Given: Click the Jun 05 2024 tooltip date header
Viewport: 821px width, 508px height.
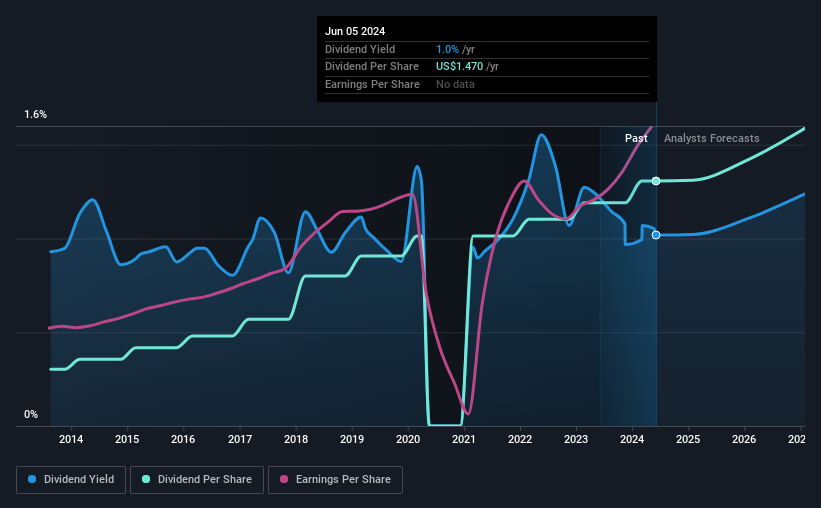Looking at the screenshot, I should point(355,31).
